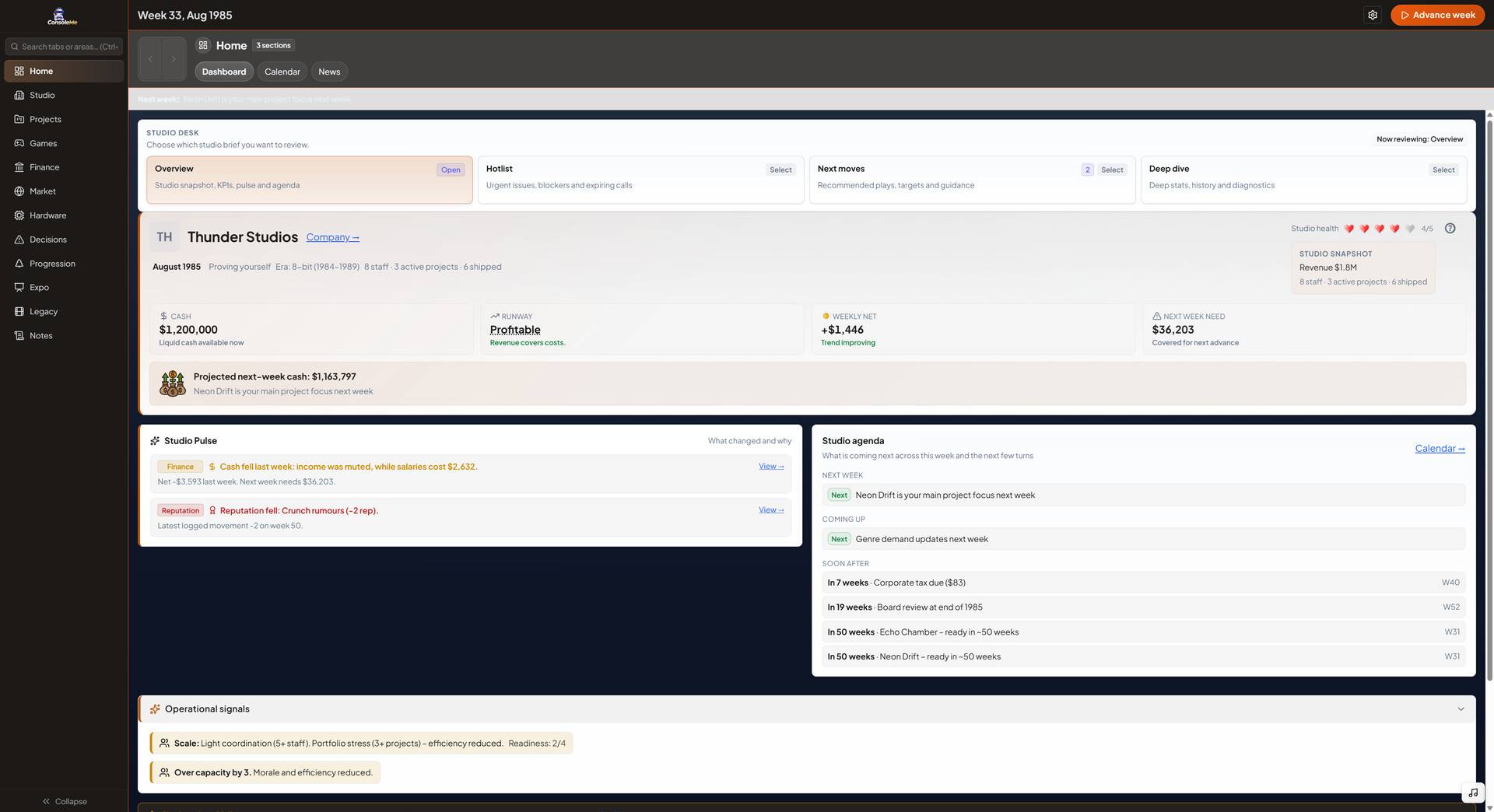
Task: Switch to the Calendar tab
Action: 282,72
